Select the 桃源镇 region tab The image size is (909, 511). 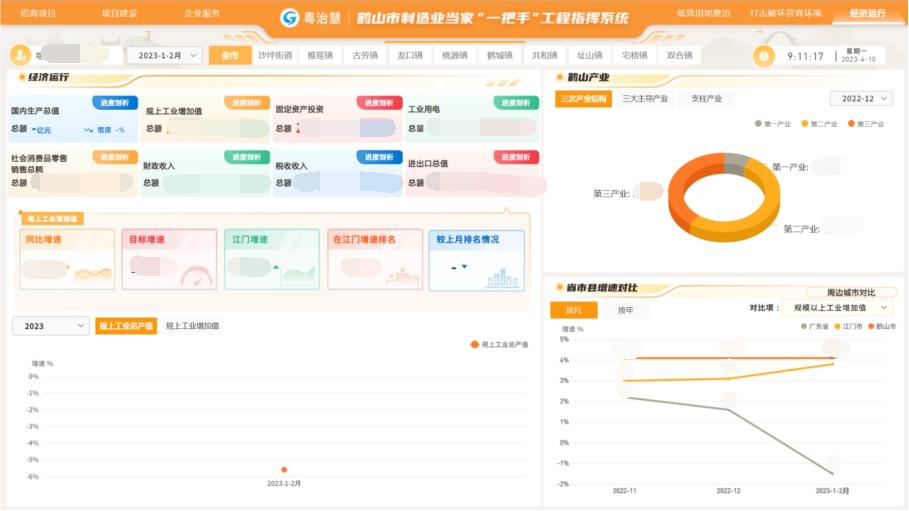click(454, 55)
